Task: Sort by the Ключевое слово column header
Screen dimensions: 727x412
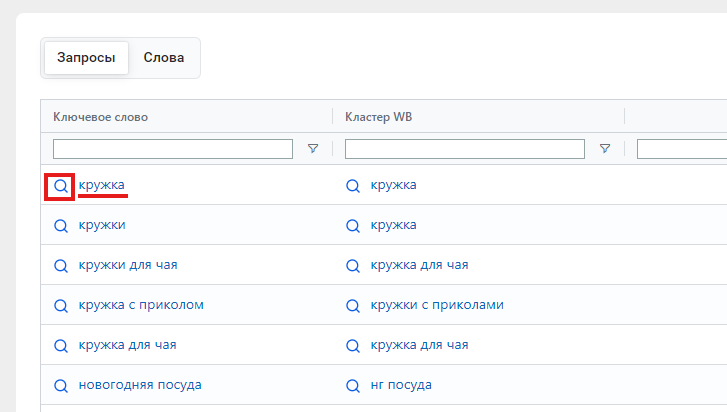Action: point(100,117)
